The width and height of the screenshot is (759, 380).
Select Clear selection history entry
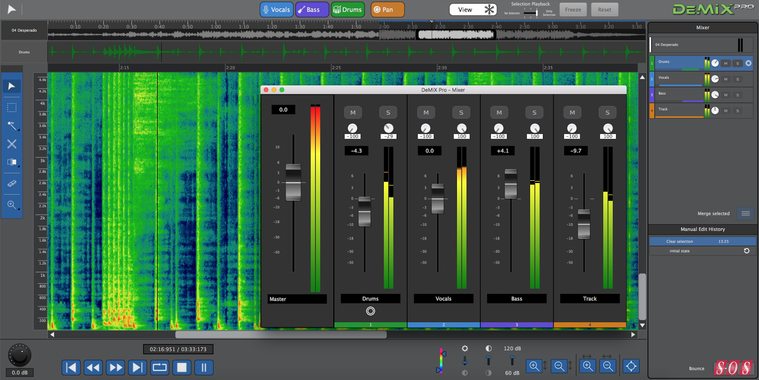tap(701, 242)
